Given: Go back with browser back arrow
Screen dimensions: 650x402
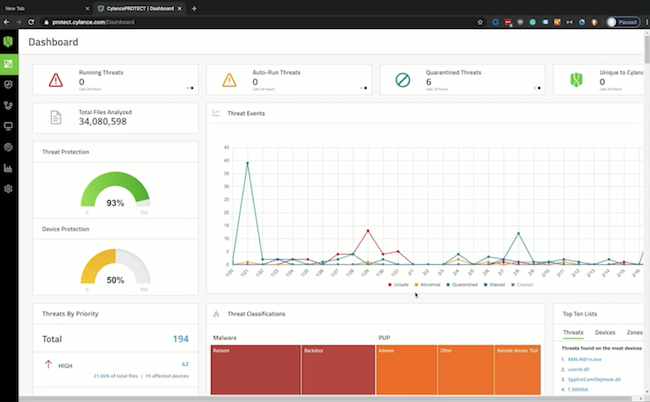Looking at the screenshot, I should [6, 22].
